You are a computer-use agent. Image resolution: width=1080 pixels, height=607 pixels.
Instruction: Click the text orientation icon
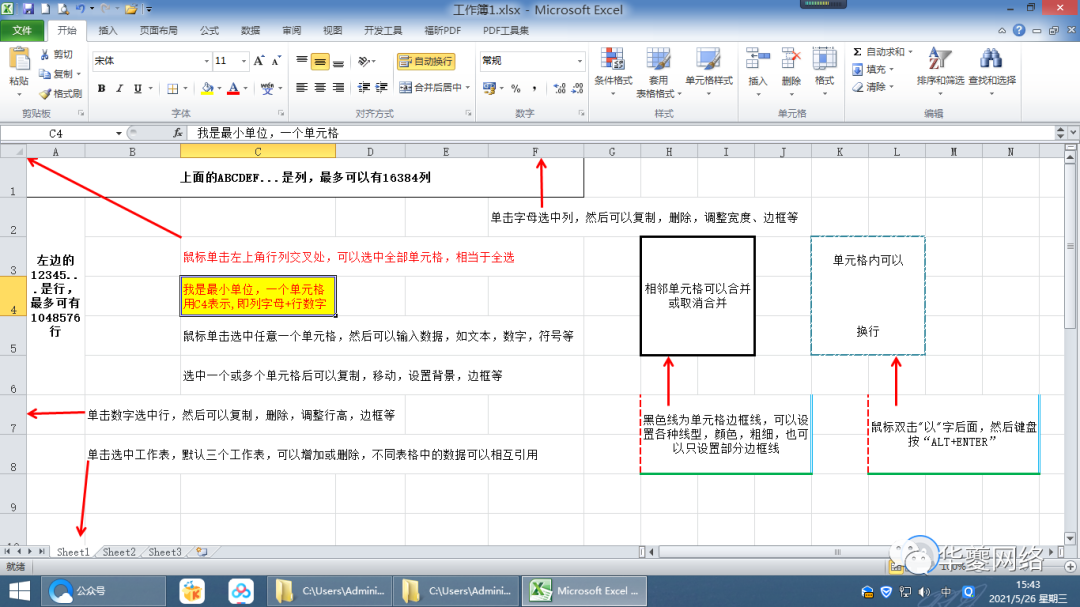tap(365, 61)
